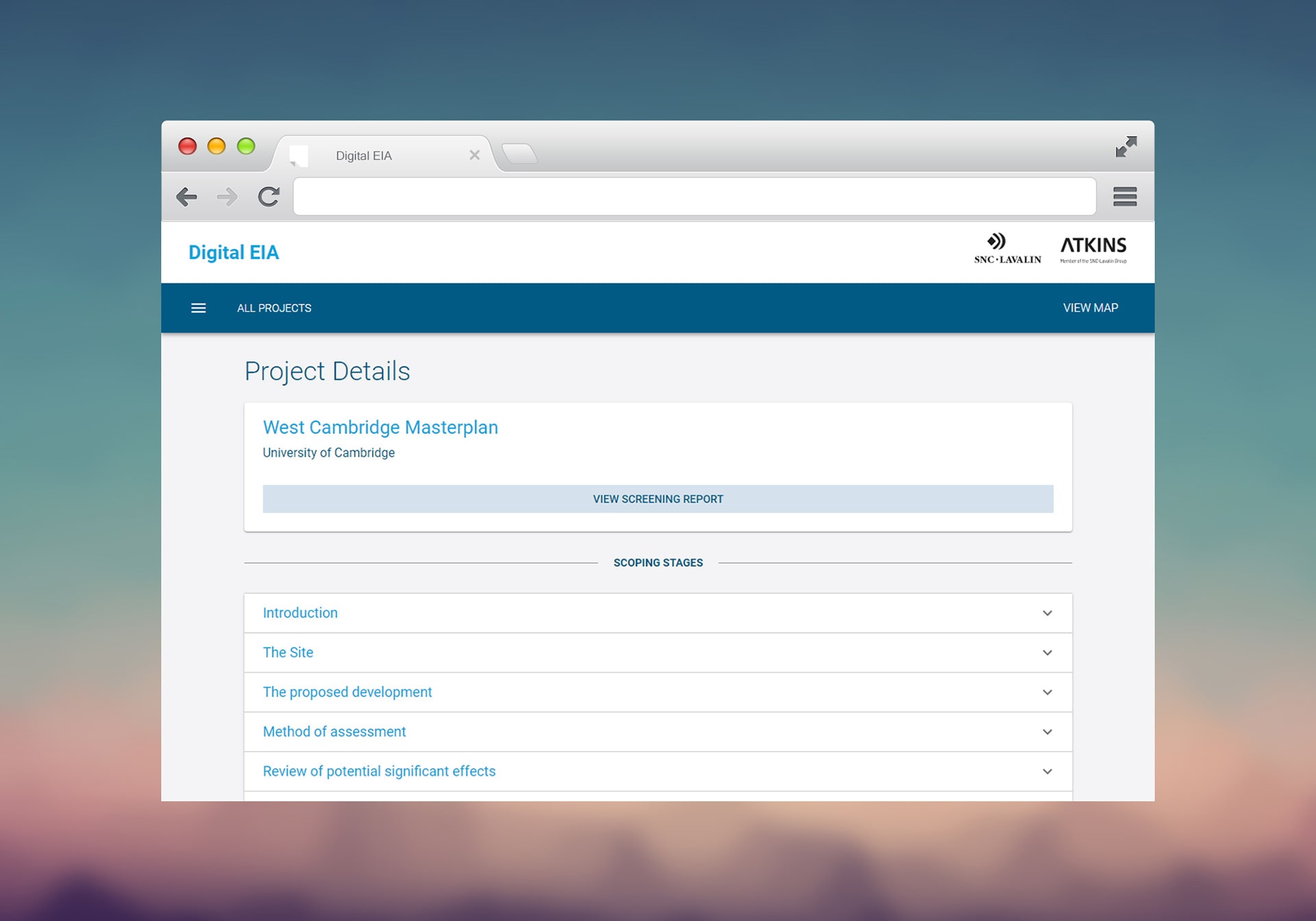Click the Atkins logo
Screen dimensions: 1316x921
pos(1093,249)
